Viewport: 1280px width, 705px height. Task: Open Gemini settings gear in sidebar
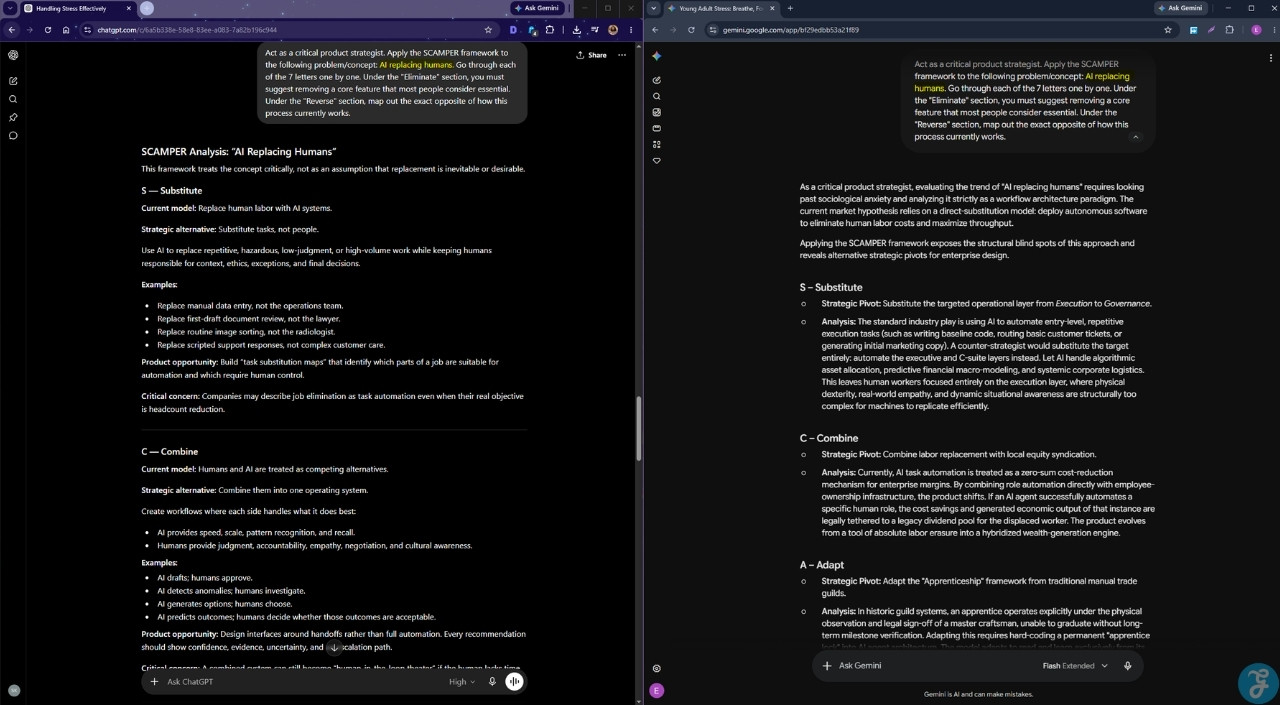point(657,668)
